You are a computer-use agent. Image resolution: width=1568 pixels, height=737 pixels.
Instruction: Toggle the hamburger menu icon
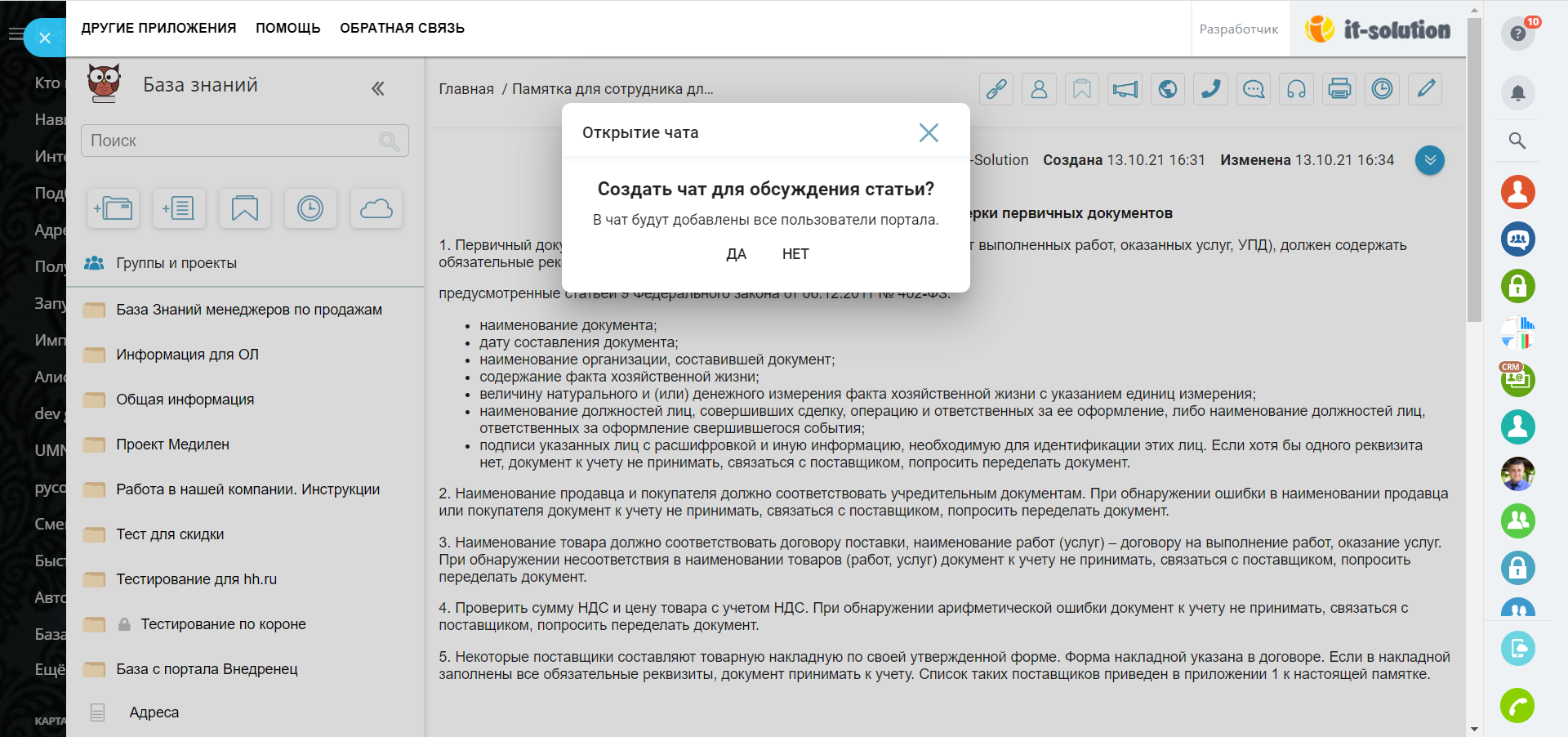[x=16, y=34]
